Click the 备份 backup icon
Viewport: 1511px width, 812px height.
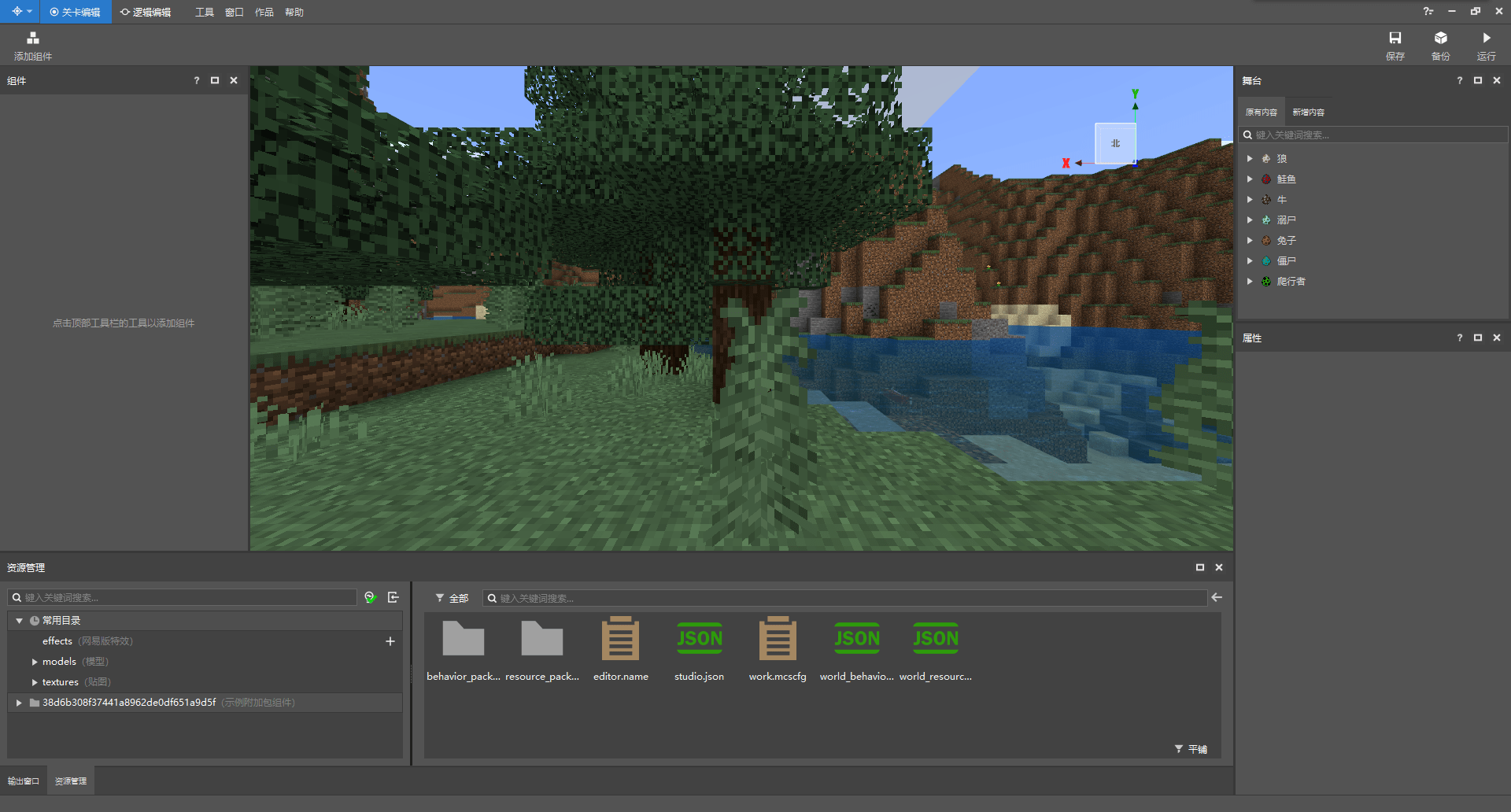1441,38
